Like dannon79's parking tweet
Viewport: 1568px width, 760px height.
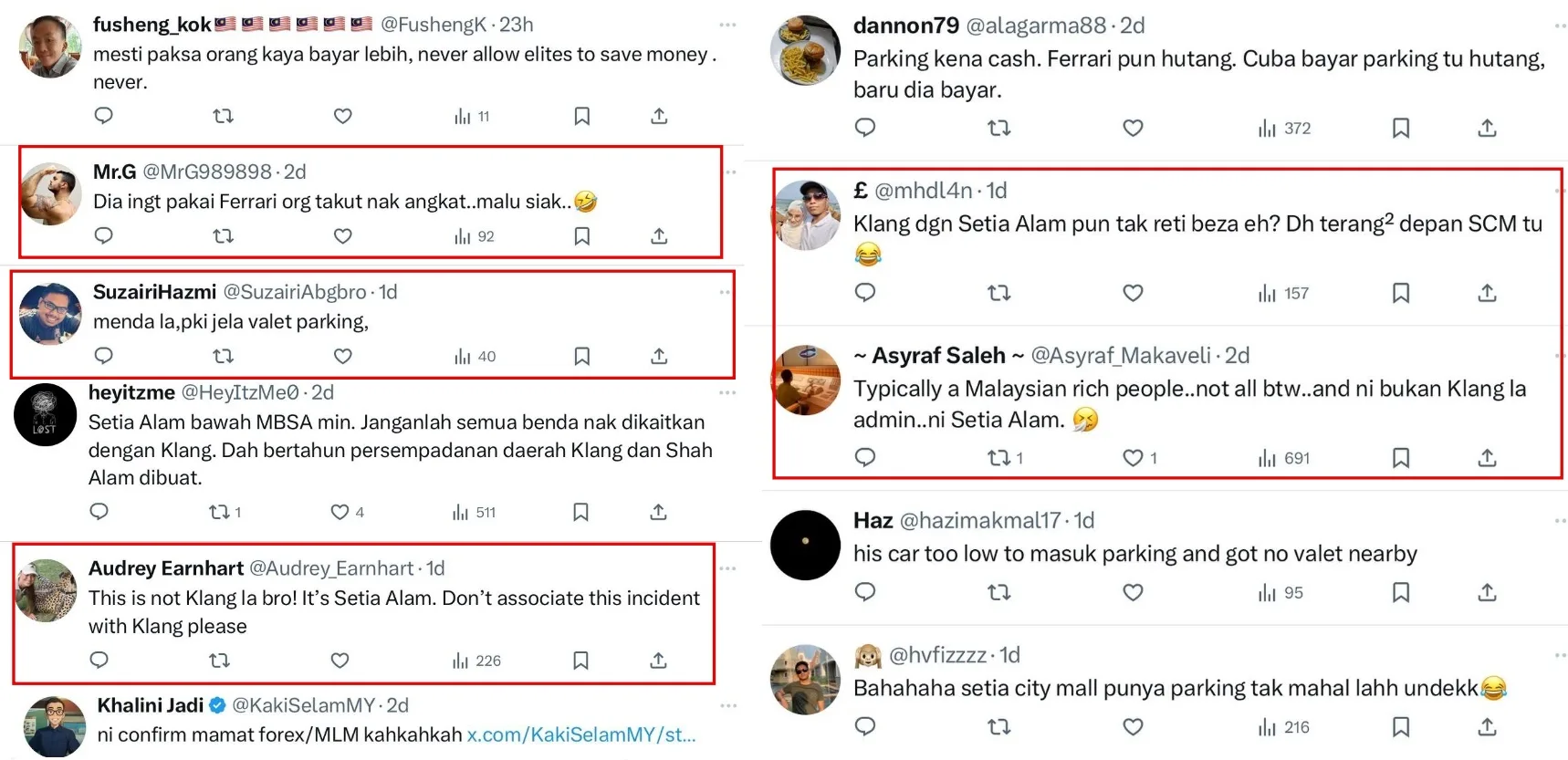pos(1133,129)
